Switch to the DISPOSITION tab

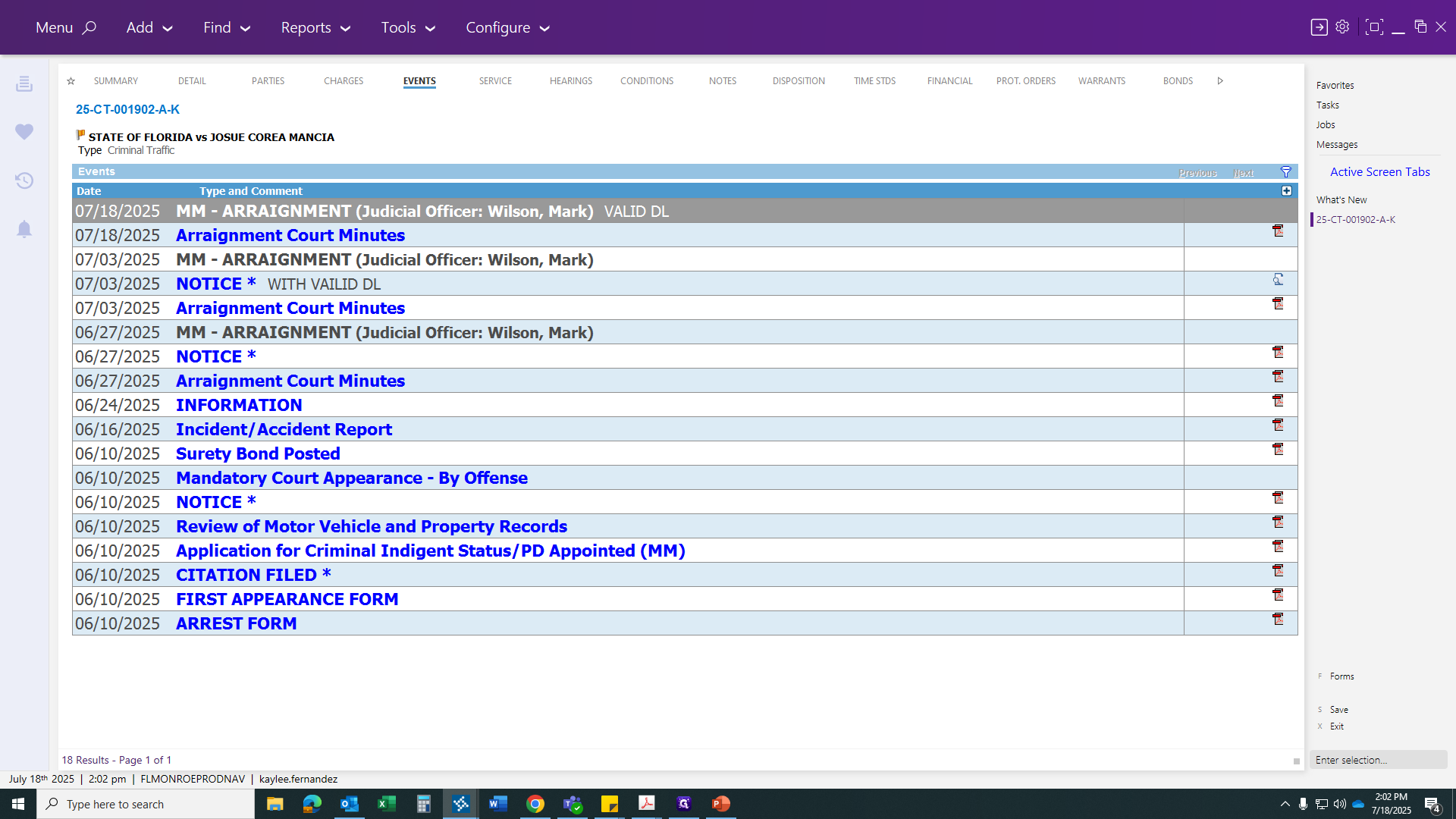tap(799, 81)
